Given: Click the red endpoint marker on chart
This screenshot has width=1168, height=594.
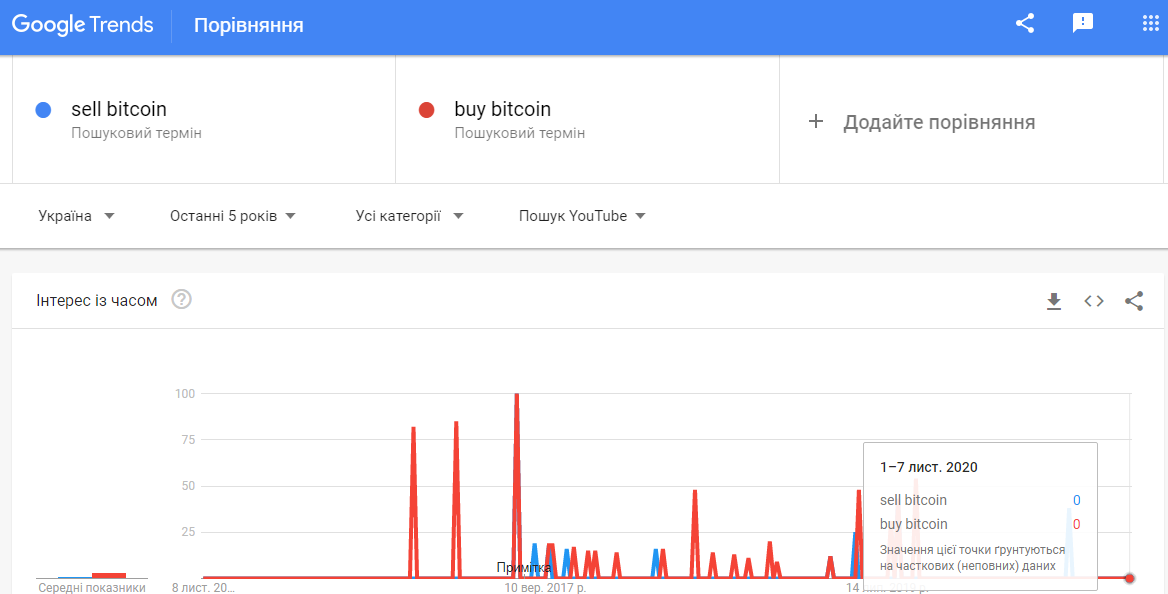Looking at the screenshot, I should click(1130, 578).
